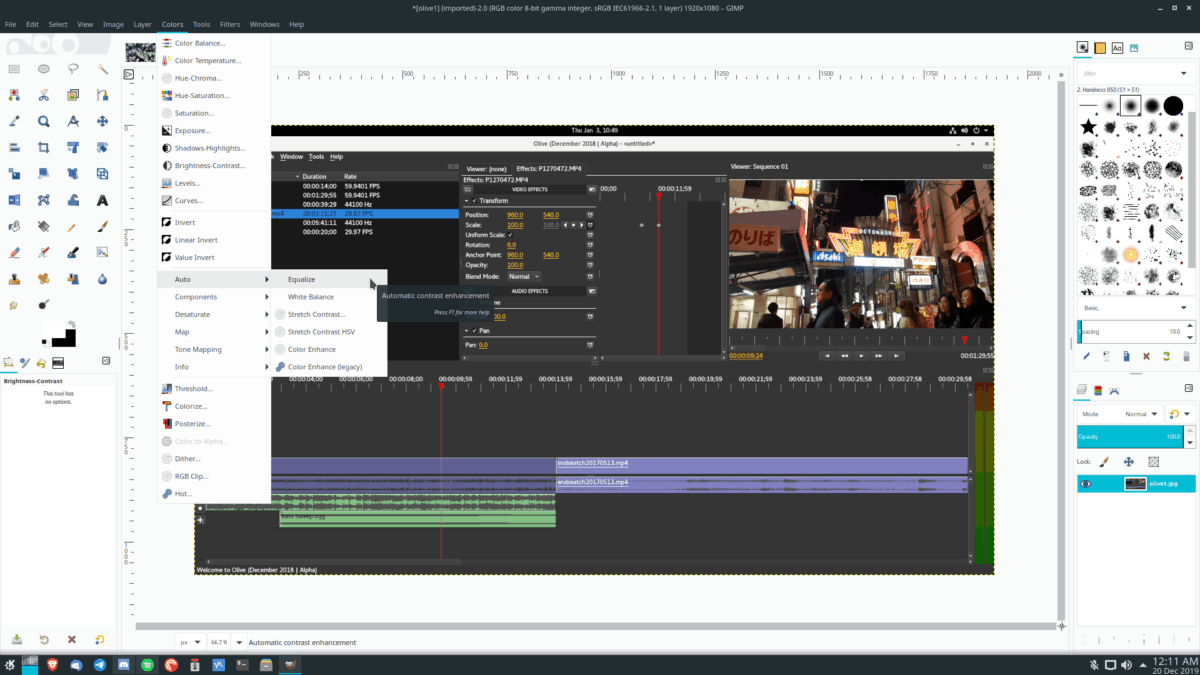Reset tool options to default values
Viewport: 1200px width, 675px height.
coord(100,641)
